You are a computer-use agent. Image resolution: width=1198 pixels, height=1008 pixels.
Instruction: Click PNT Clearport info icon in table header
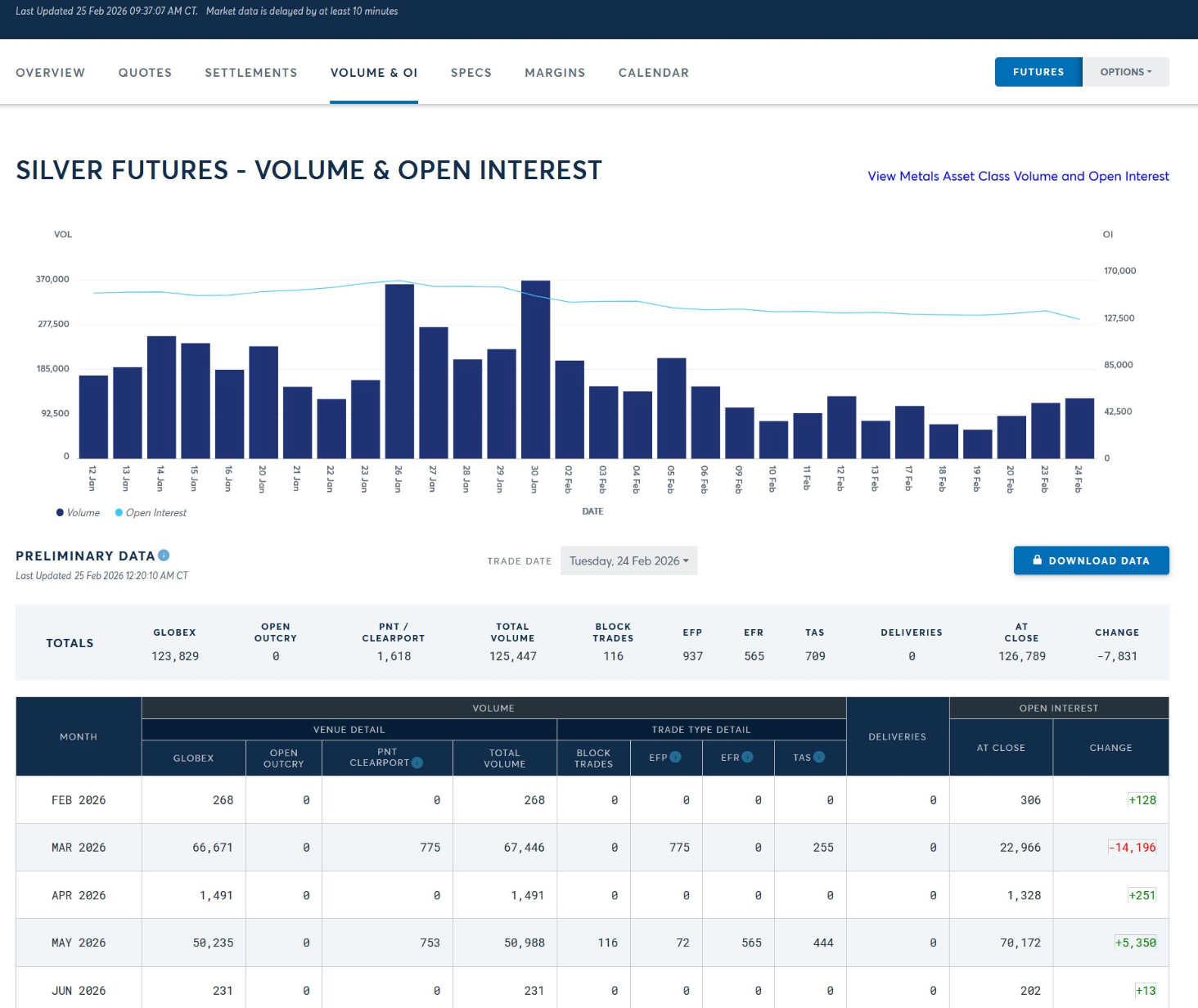[417, 763]
